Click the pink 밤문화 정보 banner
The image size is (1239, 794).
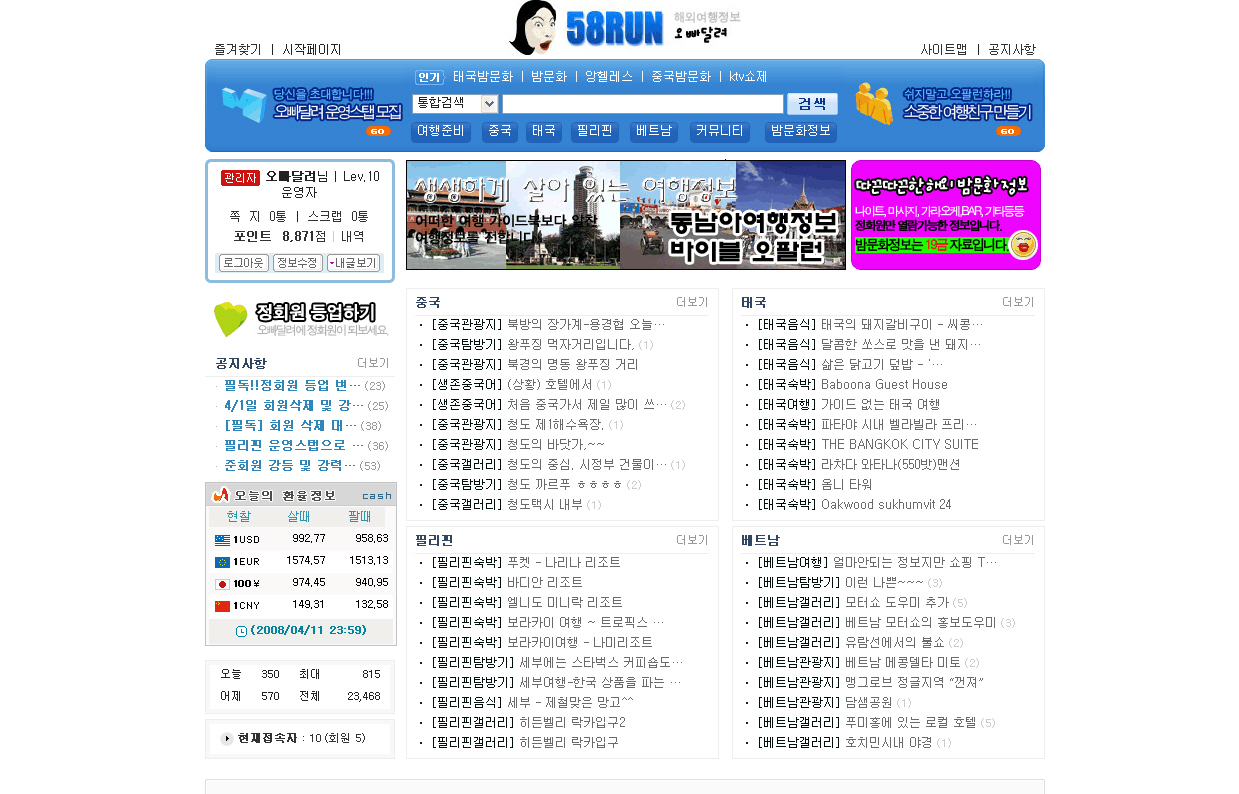[946, 215]
